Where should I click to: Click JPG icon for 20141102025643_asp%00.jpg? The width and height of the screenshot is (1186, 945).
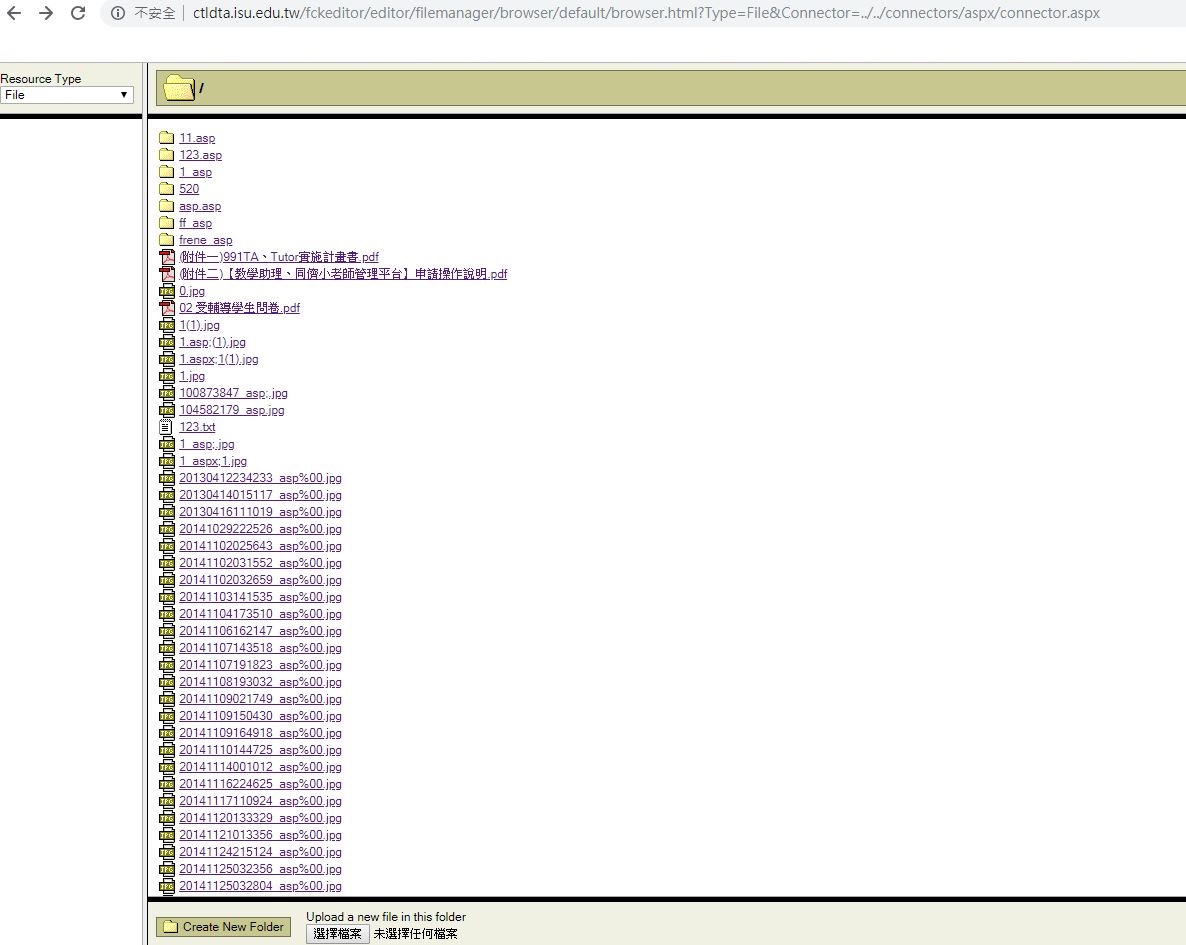pyautogui.click(x=166, y=546)
